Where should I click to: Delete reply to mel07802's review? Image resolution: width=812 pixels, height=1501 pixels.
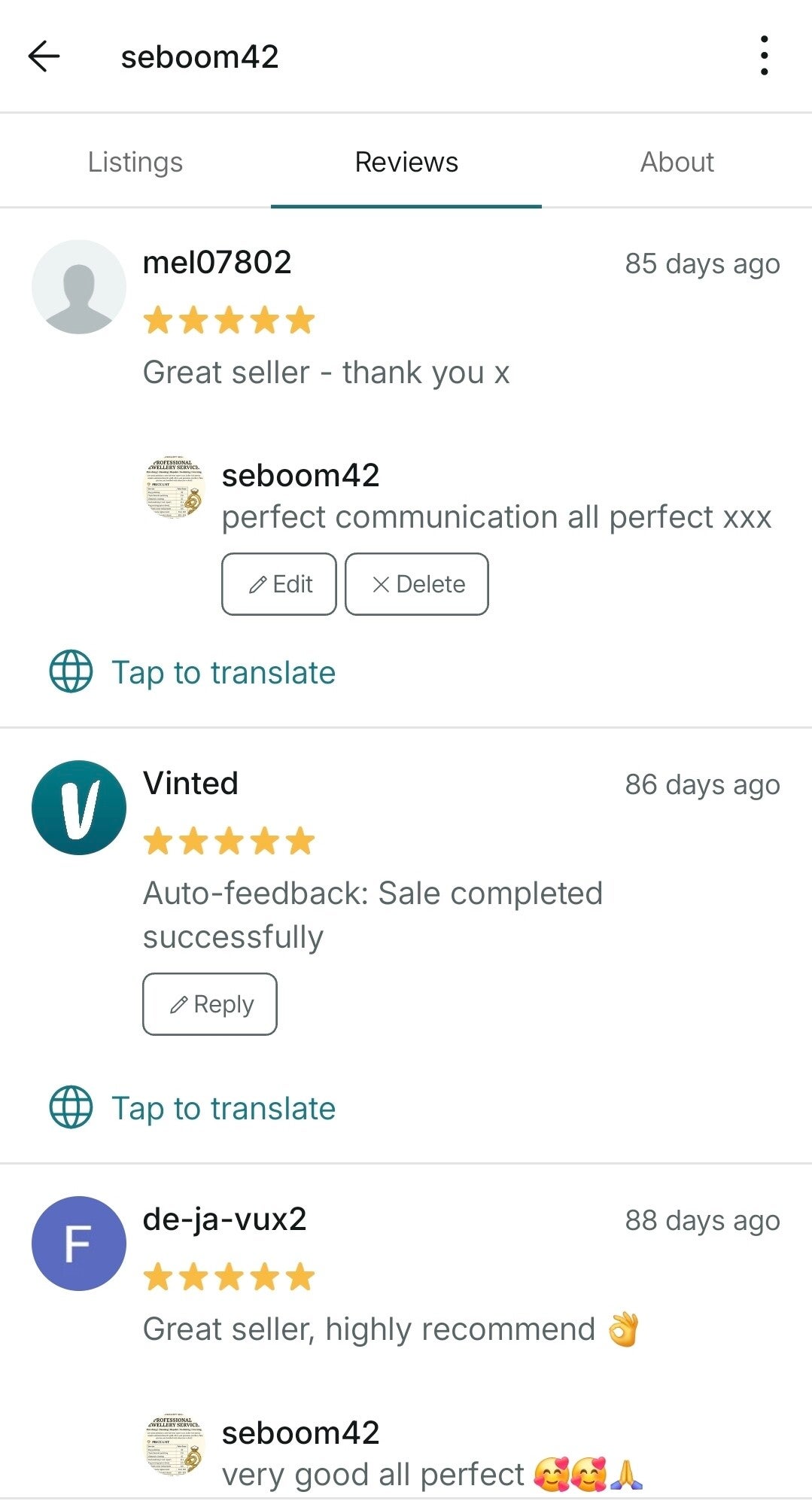pyautogui.click(x=416, y=584)
